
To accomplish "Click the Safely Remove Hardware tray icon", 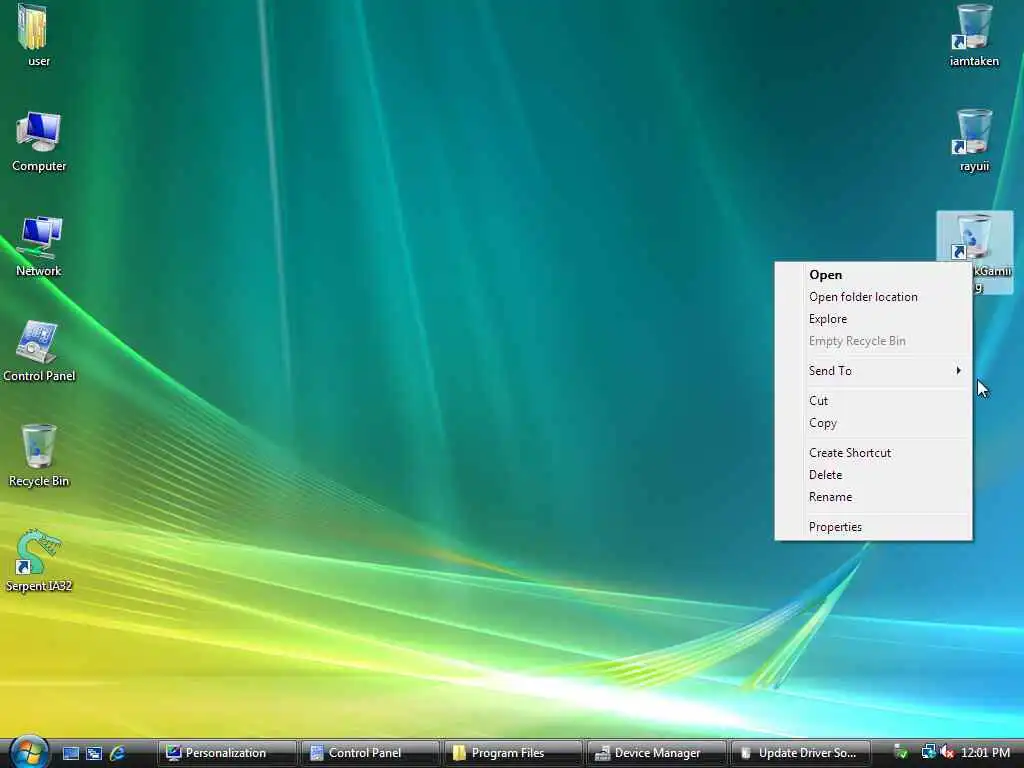I will (901, 752).
